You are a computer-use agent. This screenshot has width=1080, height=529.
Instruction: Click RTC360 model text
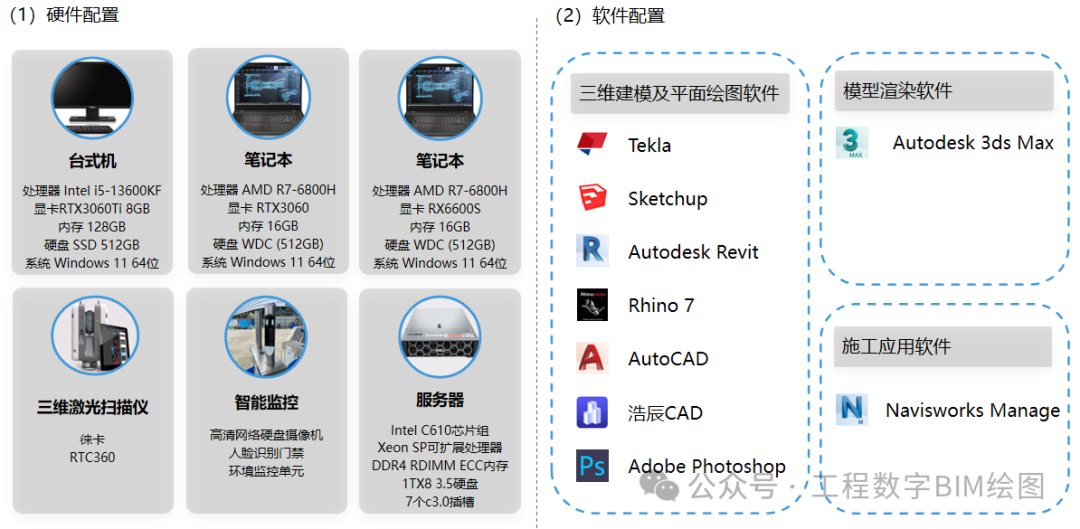tap(92, 457)
